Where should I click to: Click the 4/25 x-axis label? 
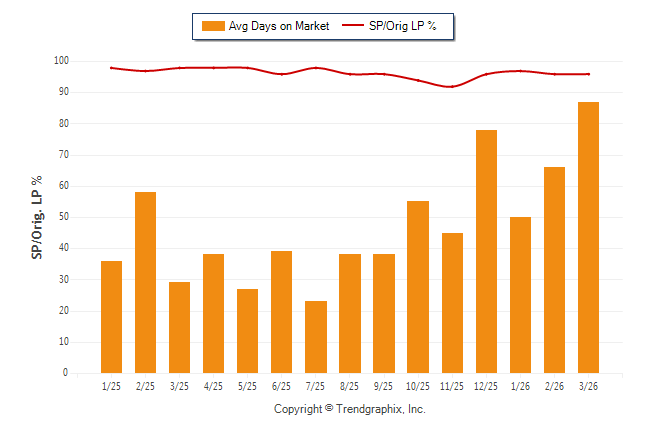tap(214, 386)
